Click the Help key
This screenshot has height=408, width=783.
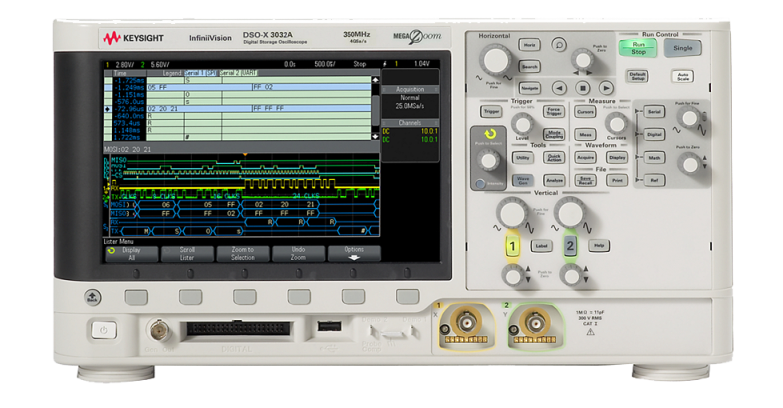point(599,245)
